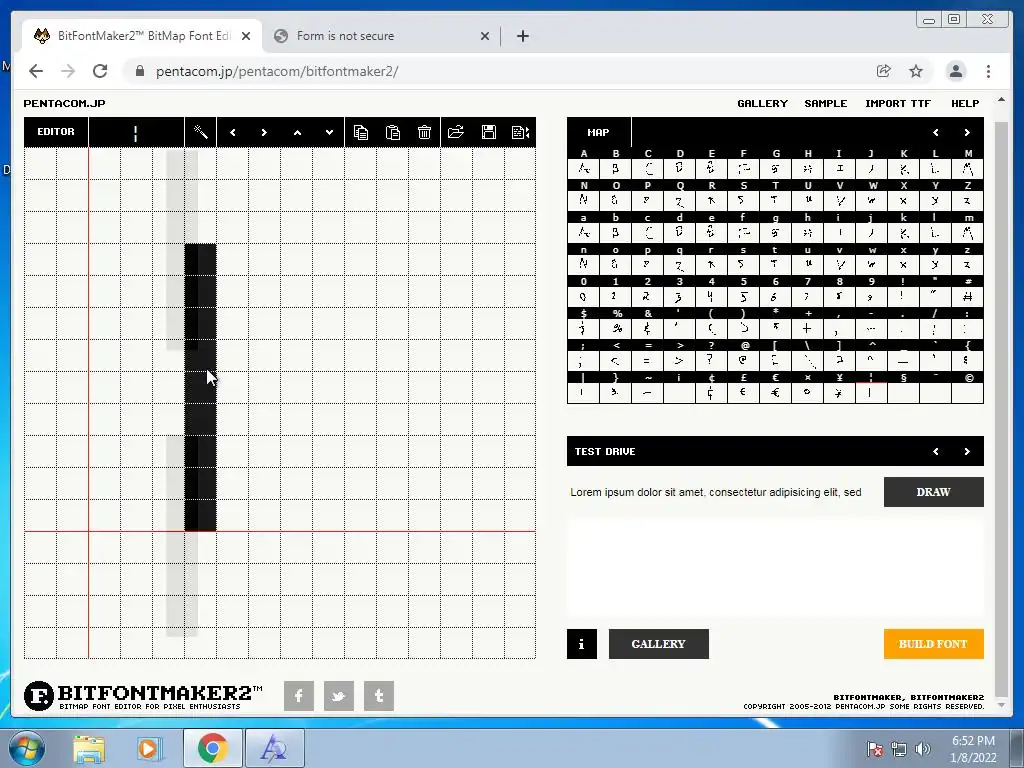Show previous test drive sample
The width and height of the screenshot is (1024, 768).
point(936,451)
